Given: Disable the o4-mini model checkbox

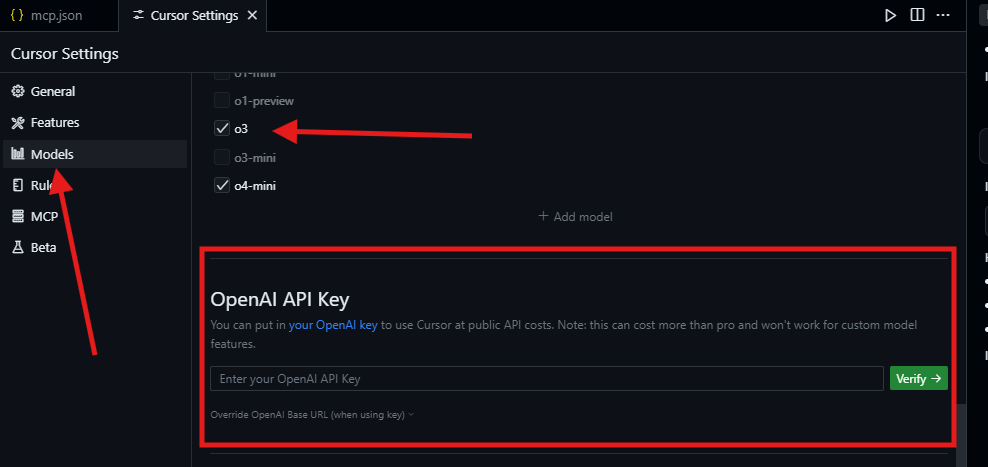Looking at the screenshot, I should 222,186.
